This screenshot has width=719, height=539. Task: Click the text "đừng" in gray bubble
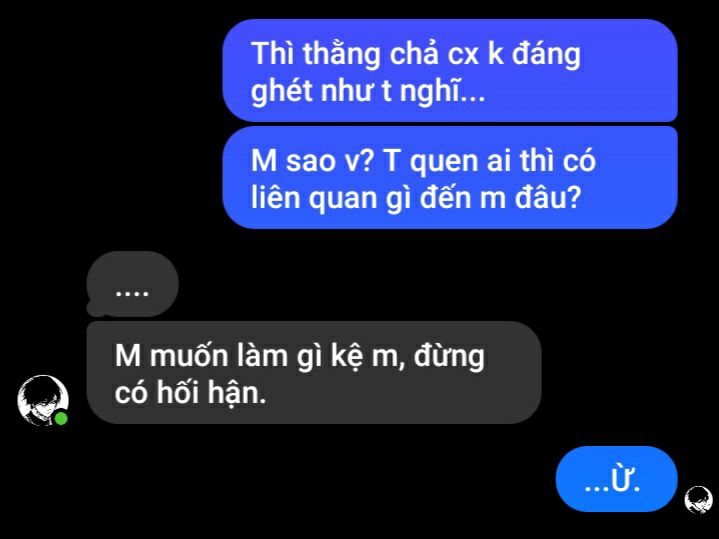449,356
